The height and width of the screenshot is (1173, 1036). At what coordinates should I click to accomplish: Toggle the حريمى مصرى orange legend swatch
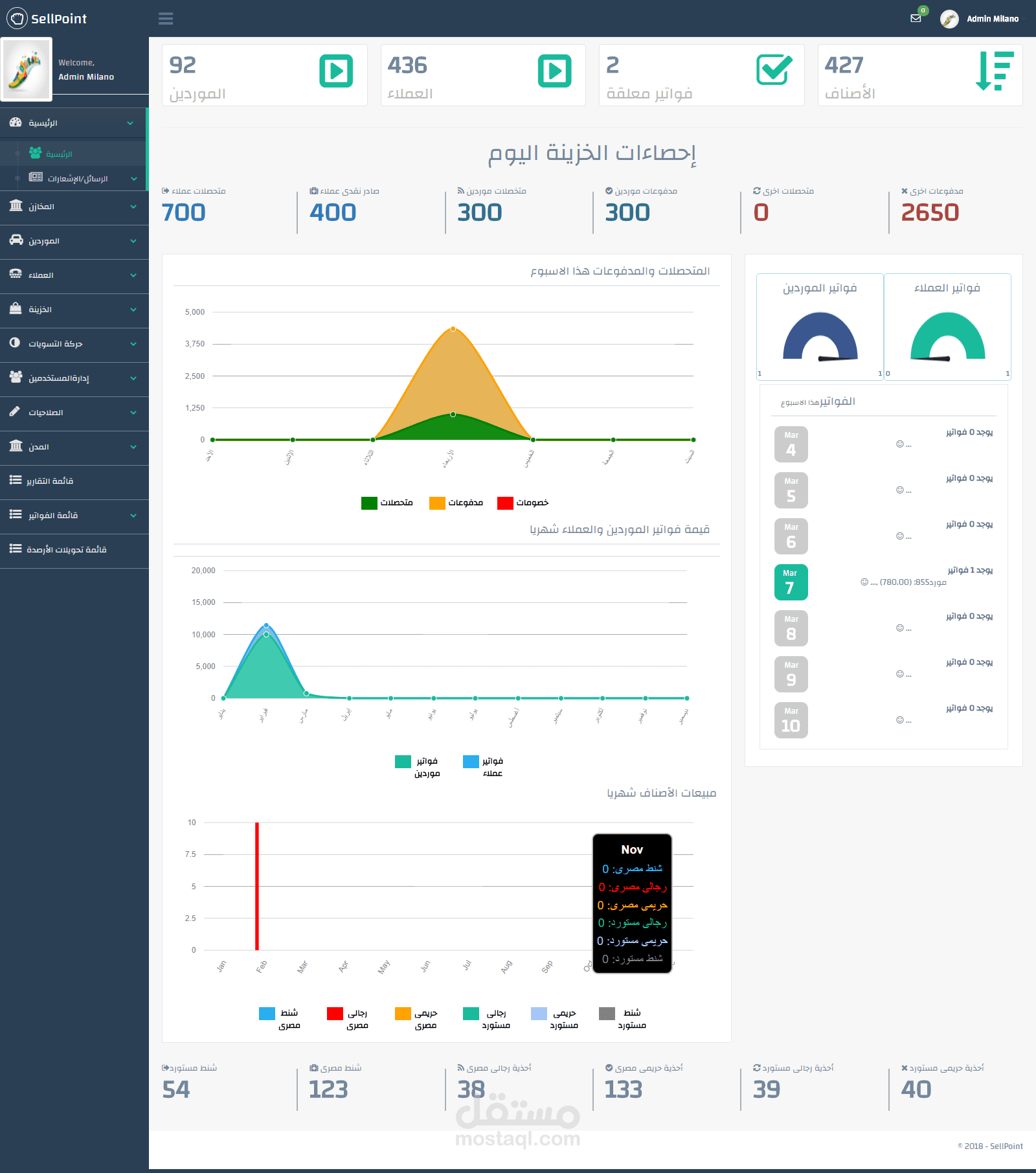[x=403, y=1014]
